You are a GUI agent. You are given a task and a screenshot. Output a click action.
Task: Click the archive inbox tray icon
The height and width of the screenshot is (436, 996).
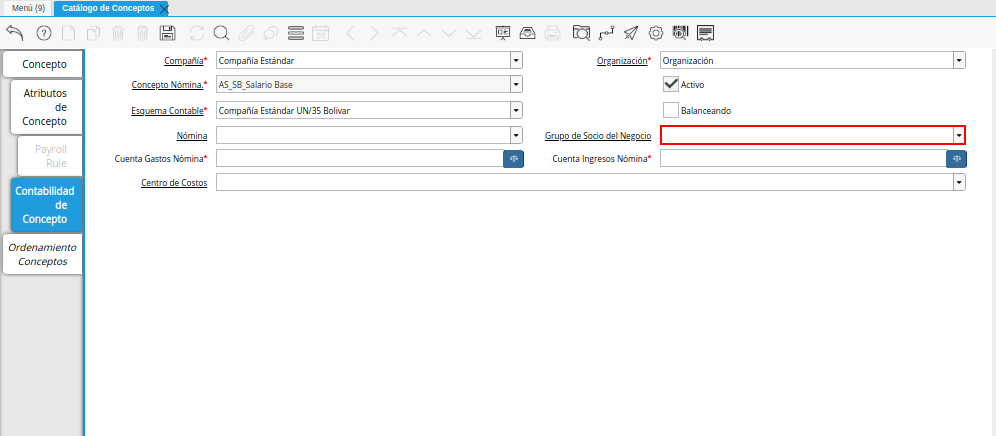pos(528,33)
